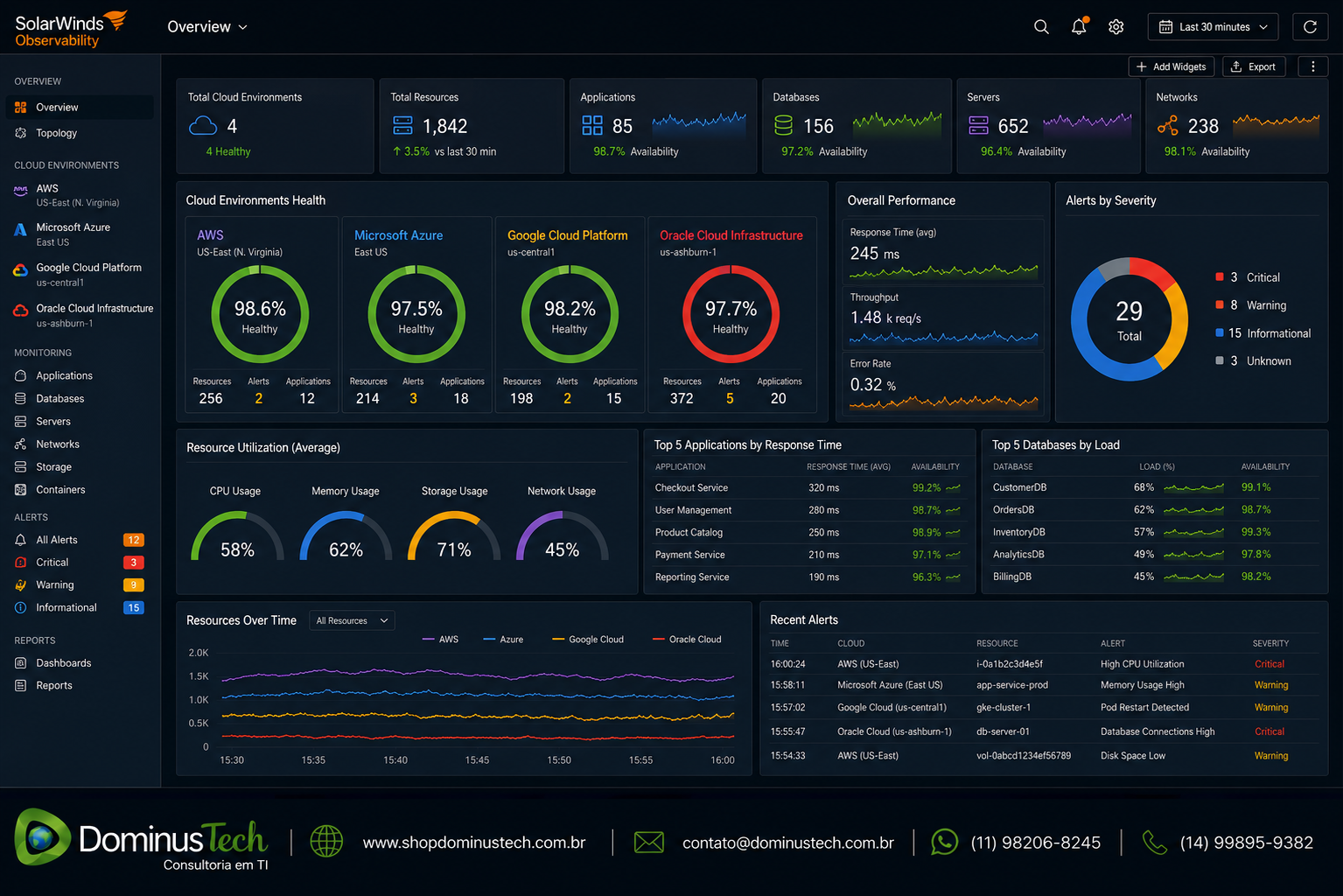Click the Storage Usage 71% gauge

pos(454,535)
